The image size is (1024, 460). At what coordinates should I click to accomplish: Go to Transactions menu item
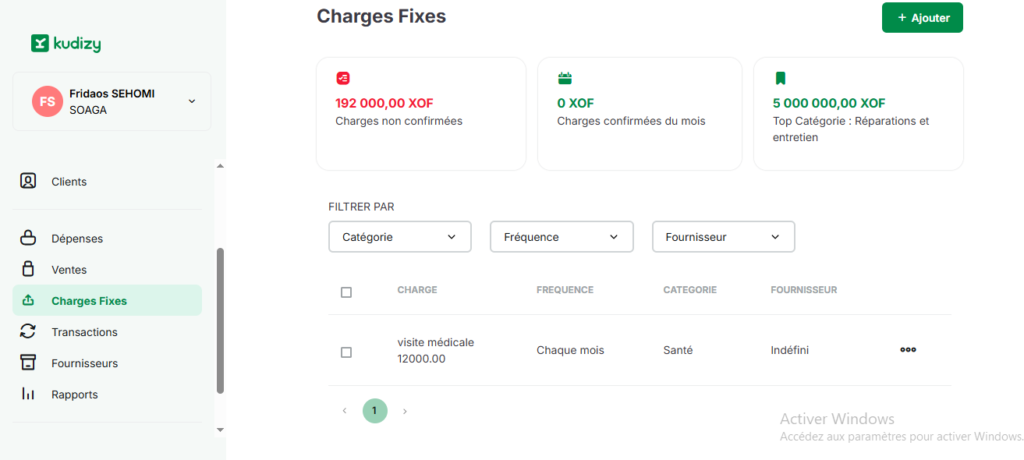pos(84,332)
